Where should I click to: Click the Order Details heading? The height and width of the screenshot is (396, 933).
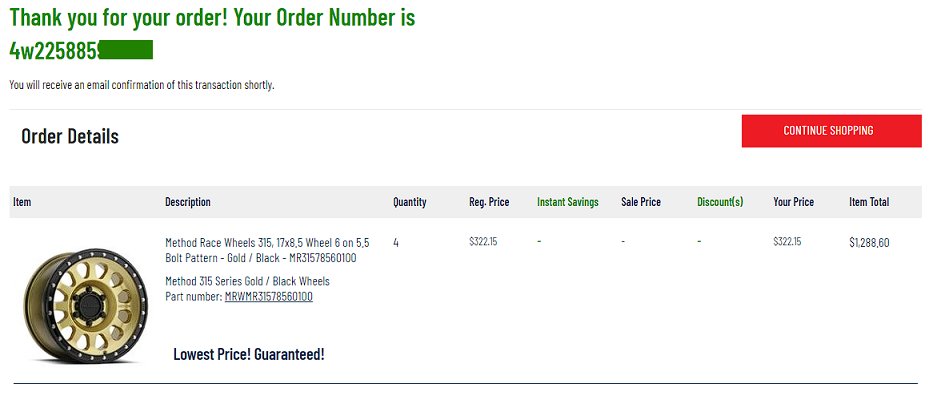(70, 136)
